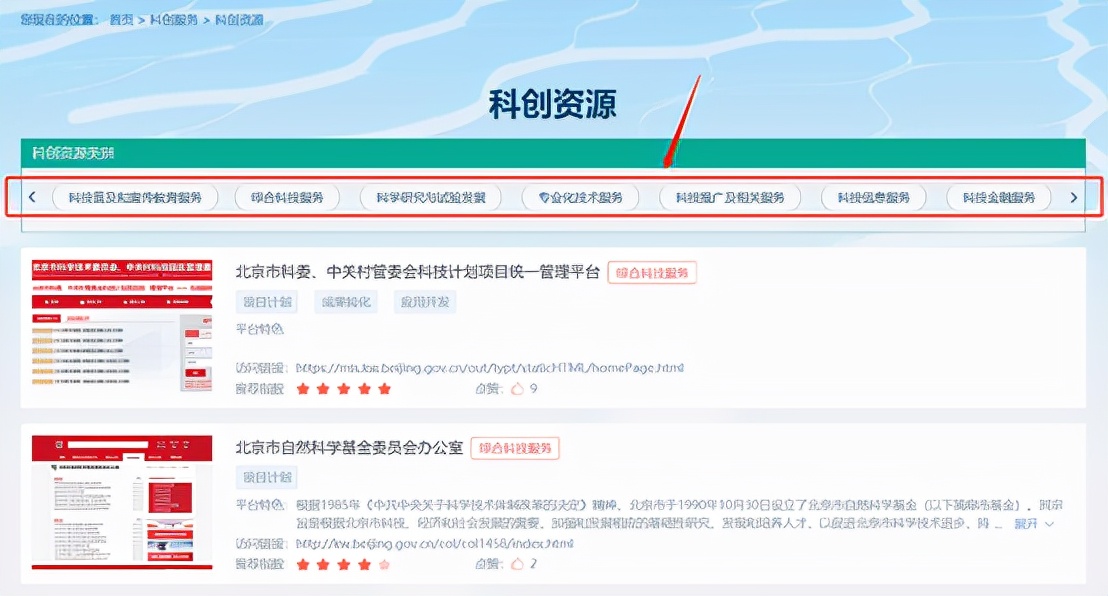Screen dimensions: 1108x596
Task: Select the 专业化技术服务 category
Action: click(x=579, y=197)
